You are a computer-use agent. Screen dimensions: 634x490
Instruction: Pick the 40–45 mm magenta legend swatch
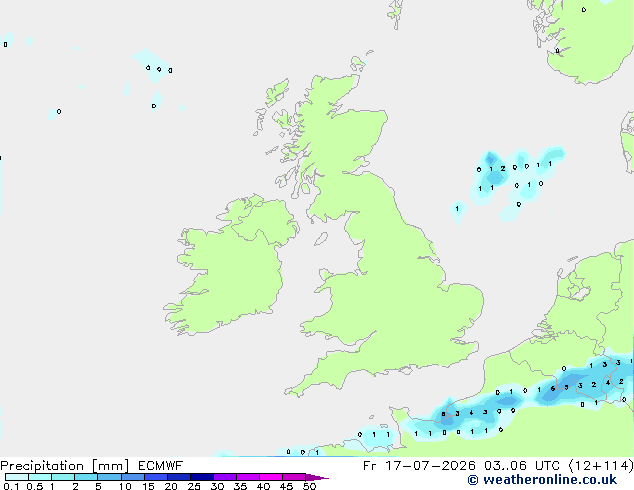(x=271, y=477)
